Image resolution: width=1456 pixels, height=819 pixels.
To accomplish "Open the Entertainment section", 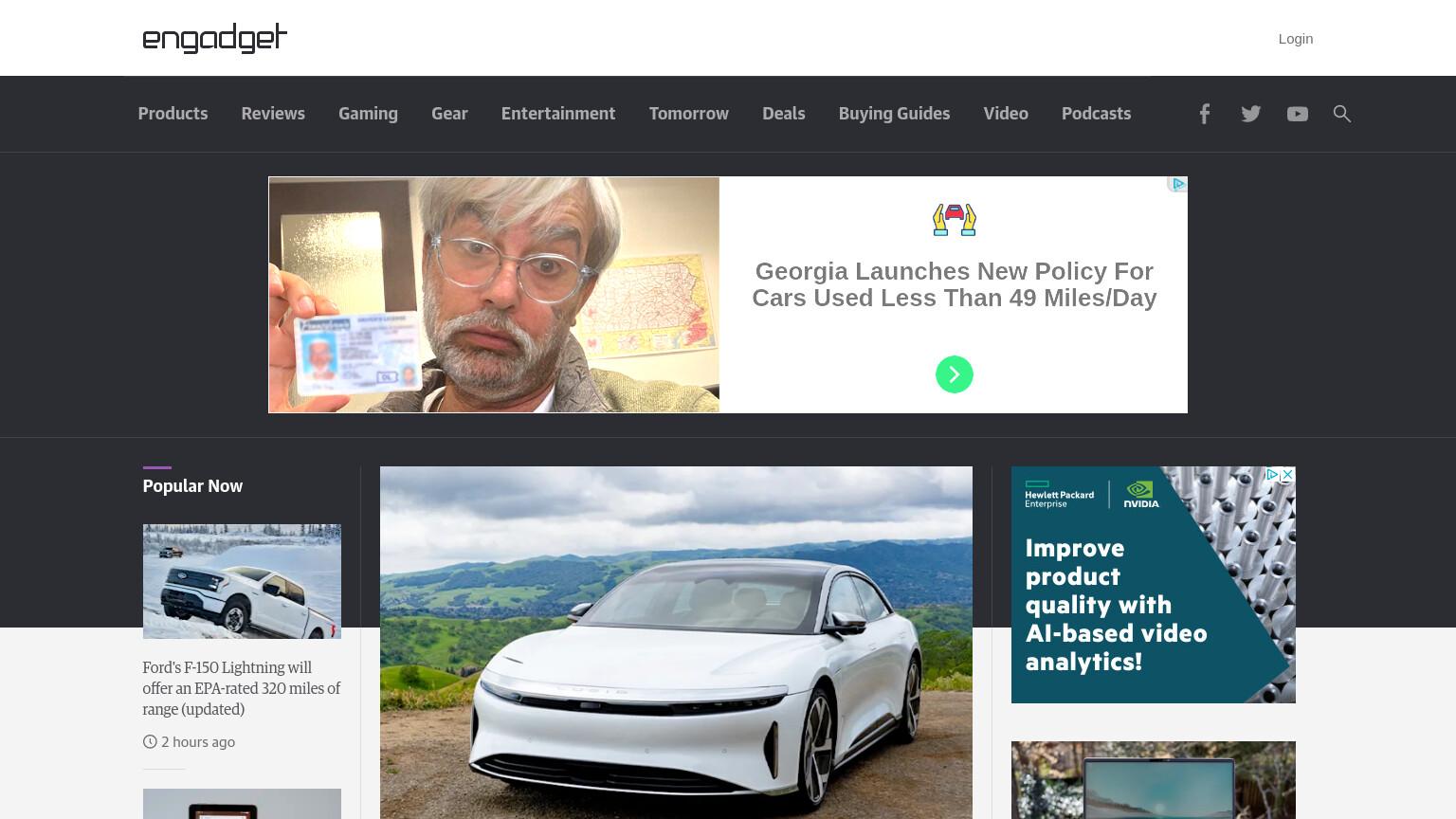I will pos(558,114).
